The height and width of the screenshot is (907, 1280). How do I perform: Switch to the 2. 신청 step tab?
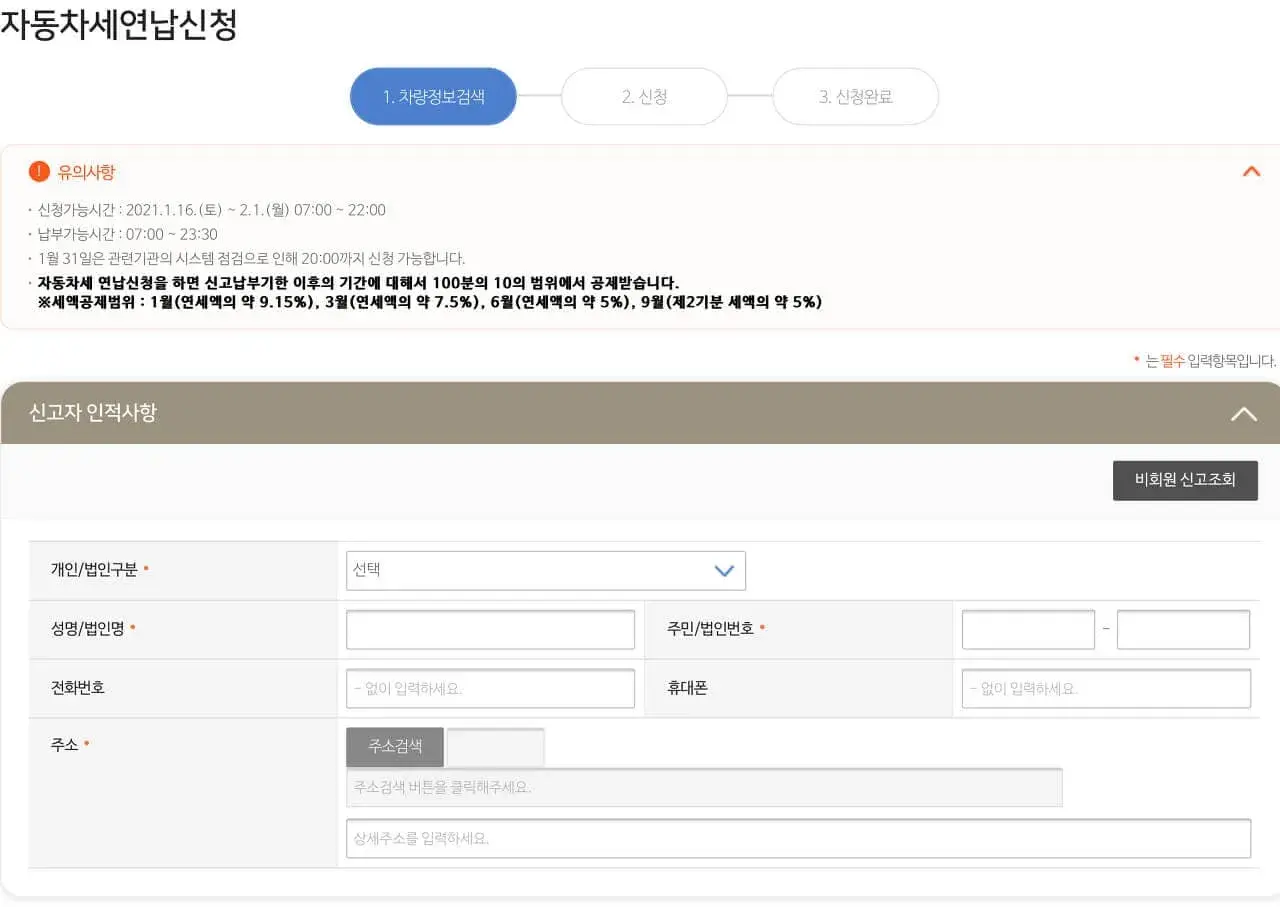[x=644, y=96]
